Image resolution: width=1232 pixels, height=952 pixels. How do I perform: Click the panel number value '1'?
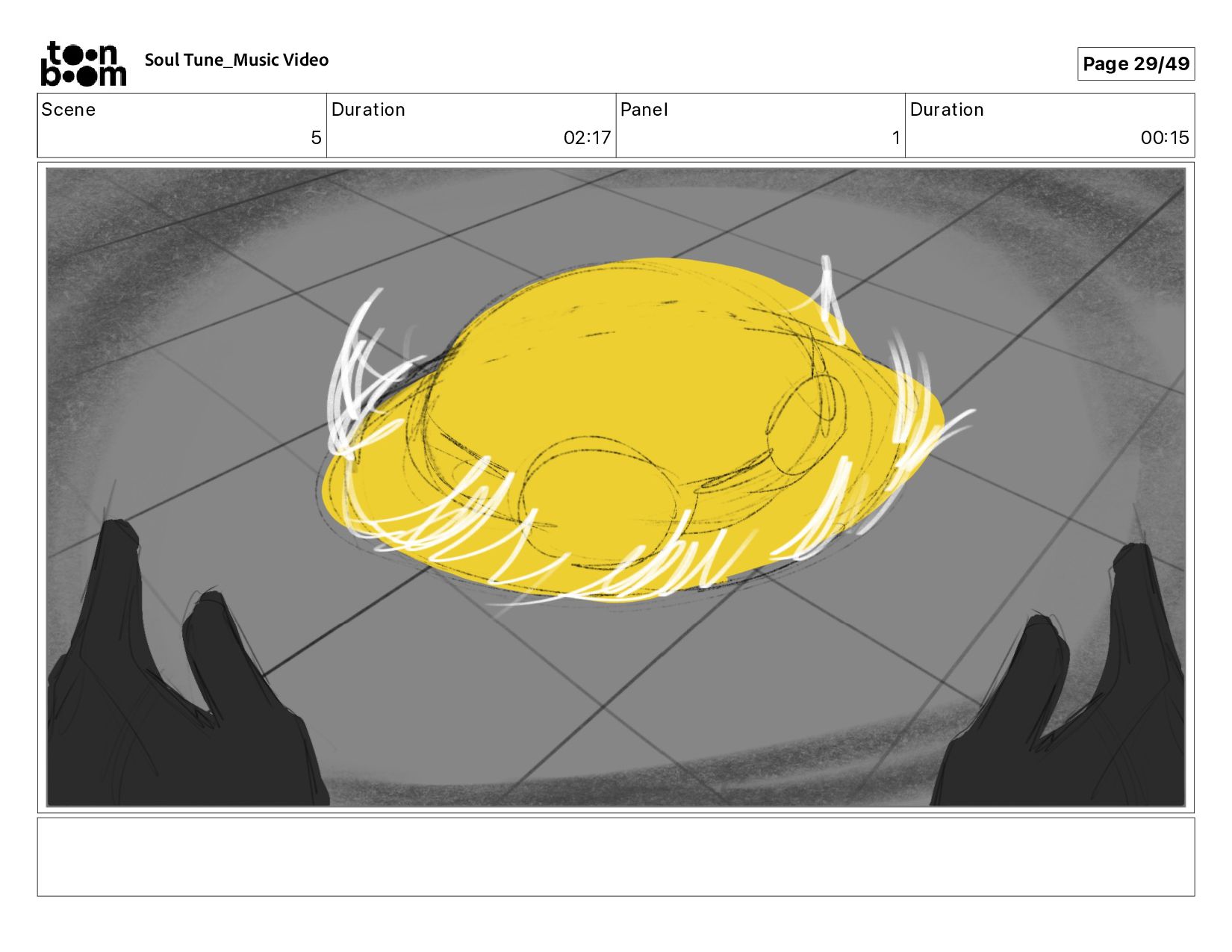[x=896, y=137]
